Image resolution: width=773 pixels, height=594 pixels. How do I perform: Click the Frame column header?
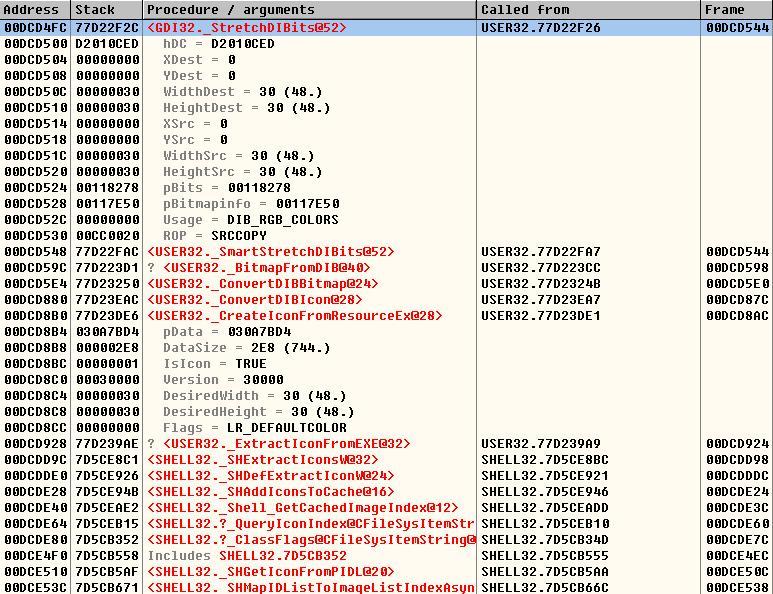pos(737,9)
